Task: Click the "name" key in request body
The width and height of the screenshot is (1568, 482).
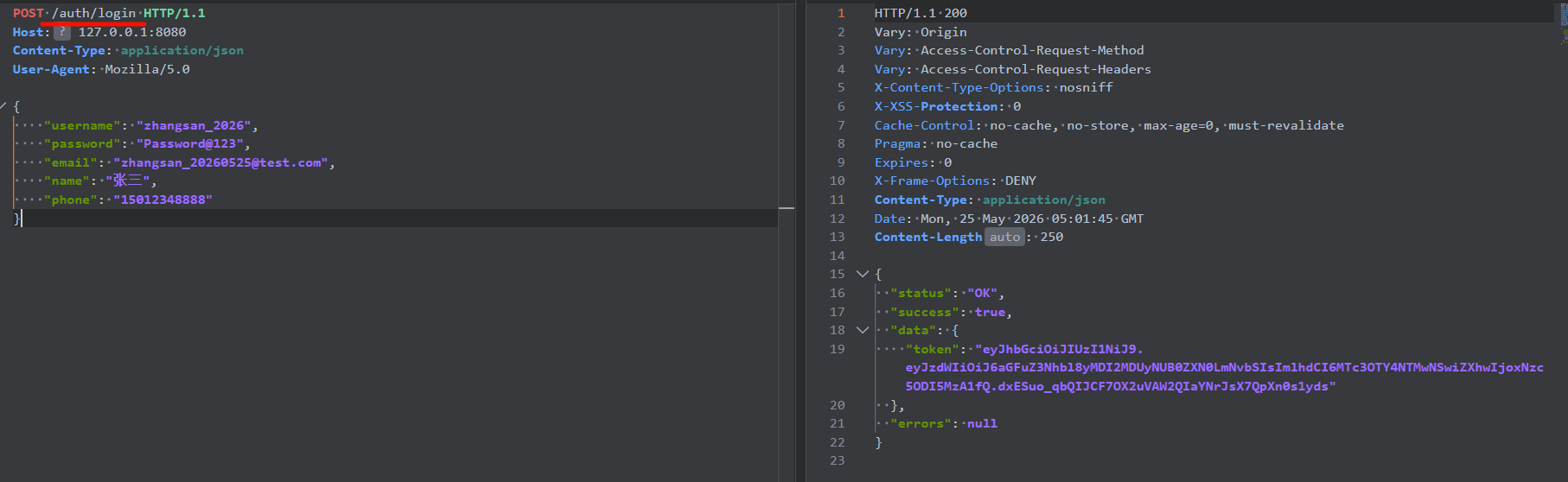Action: [x=67, y=181]
